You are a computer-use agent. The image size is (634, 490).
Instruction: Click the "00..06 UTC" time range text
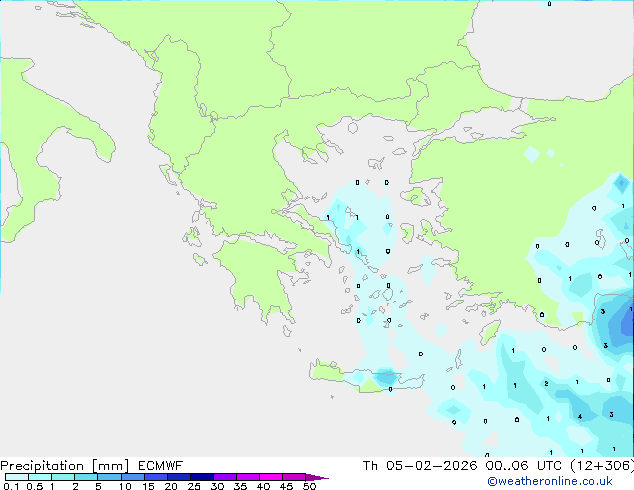tap(524, 466)
